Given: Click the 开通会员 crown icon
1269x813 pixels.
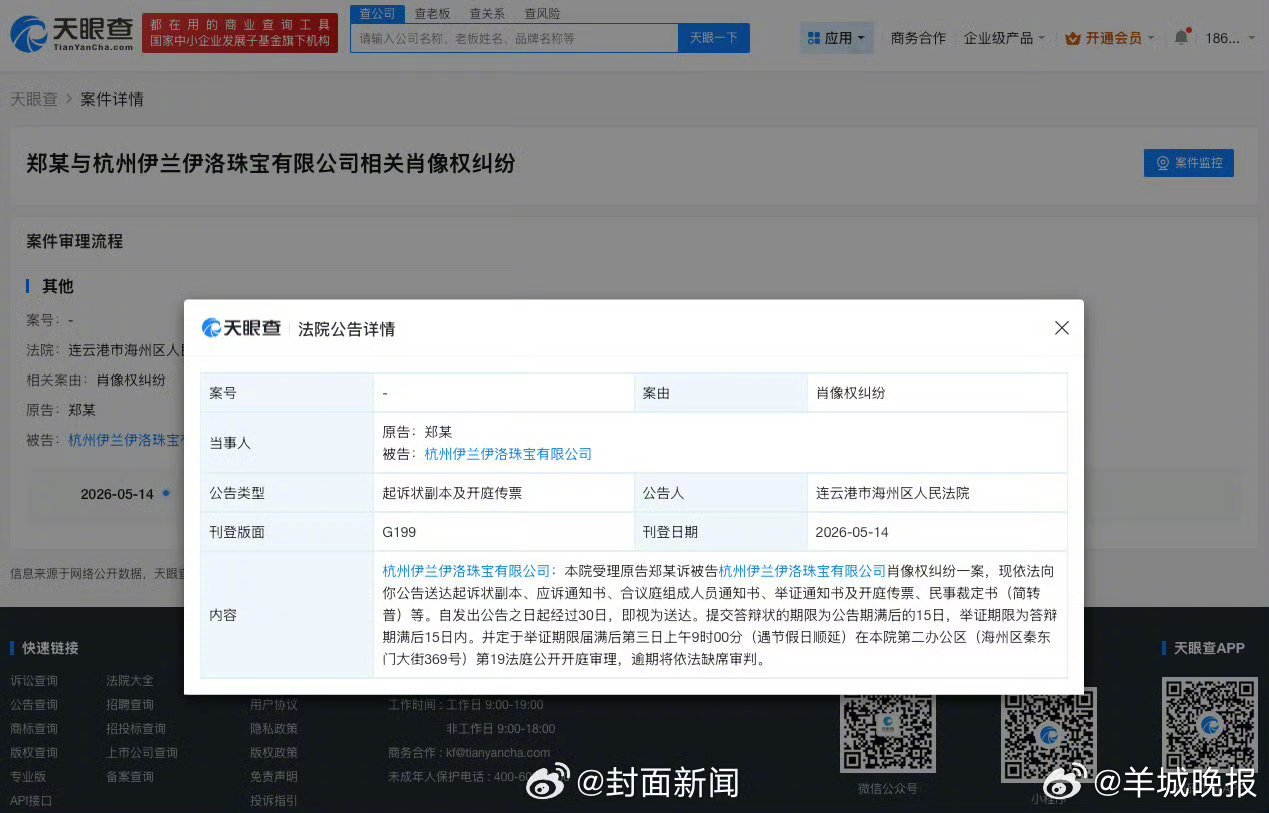Looking at the screenshot, I should coord(1073,38).
